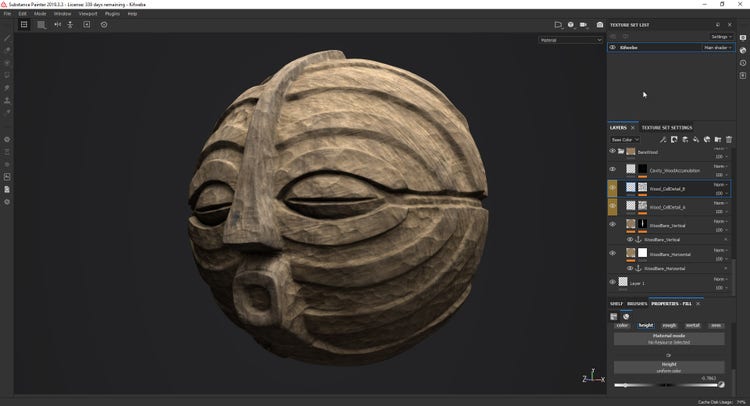Image resolution: width=750 pixels, height=406 pixels.
Task: Toggle the symmetry icon in top toolbar
Action: point(57,24)
